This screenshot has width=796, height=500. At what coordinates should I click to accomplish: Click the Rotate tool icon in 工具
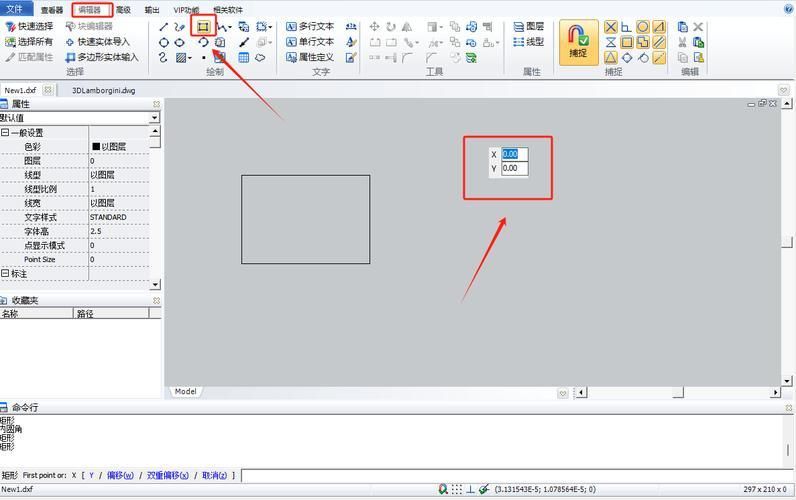[x=391, y=26]
